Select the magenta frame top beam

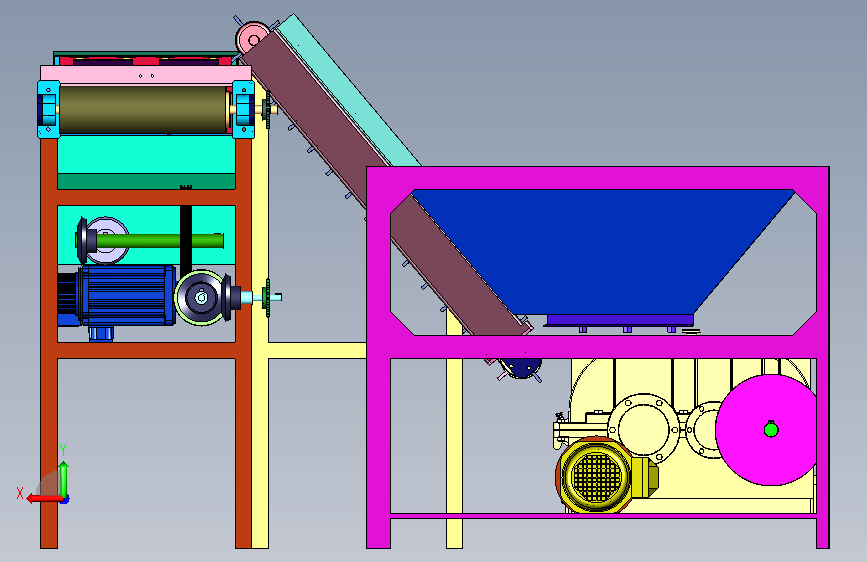[x=598, y=177]
